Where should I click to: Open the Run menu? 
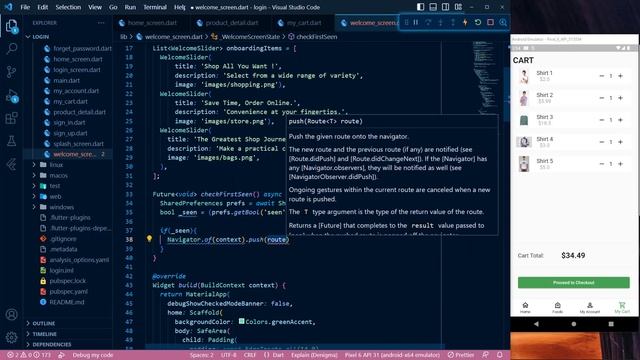pyautogui.click(x=130, y=7)
